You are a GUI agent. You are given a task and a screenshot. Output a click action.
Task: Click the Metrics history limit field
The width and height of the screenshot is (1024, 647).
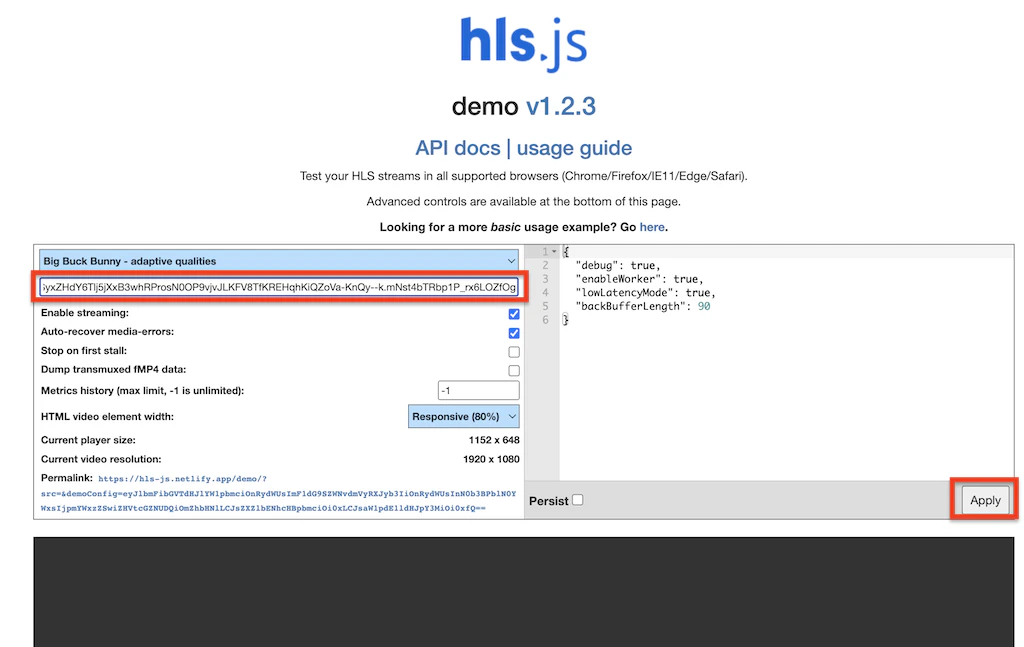(x=479, y=390)
